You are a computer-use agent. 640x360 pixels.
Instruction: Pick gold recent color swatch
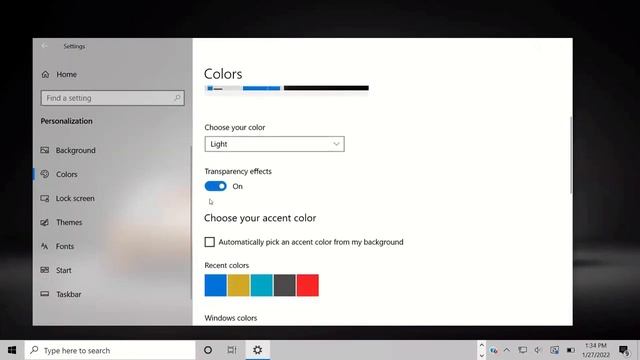238,285
